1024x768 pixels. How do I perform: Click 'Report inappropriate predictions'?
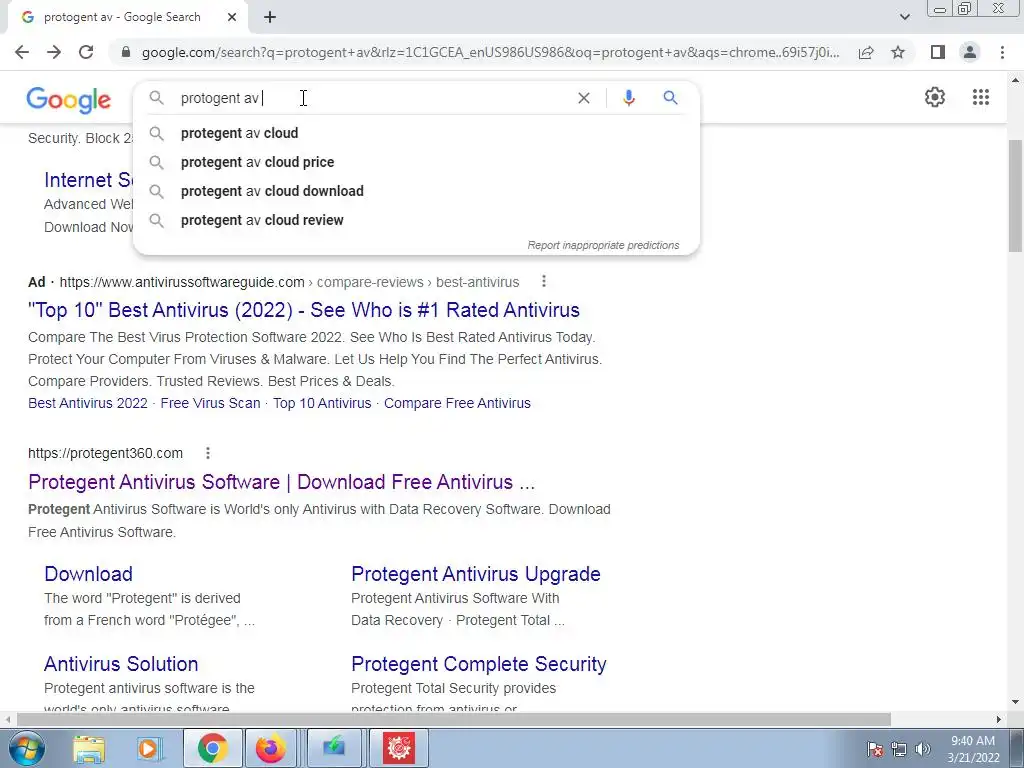603,246
